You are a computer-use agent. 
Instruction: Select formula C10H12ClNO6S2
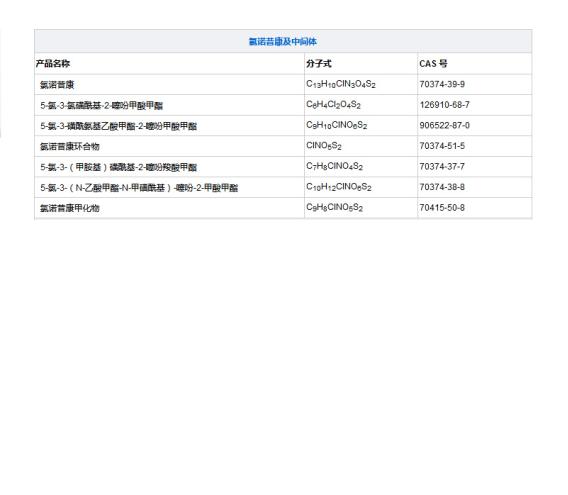[339, 187]
